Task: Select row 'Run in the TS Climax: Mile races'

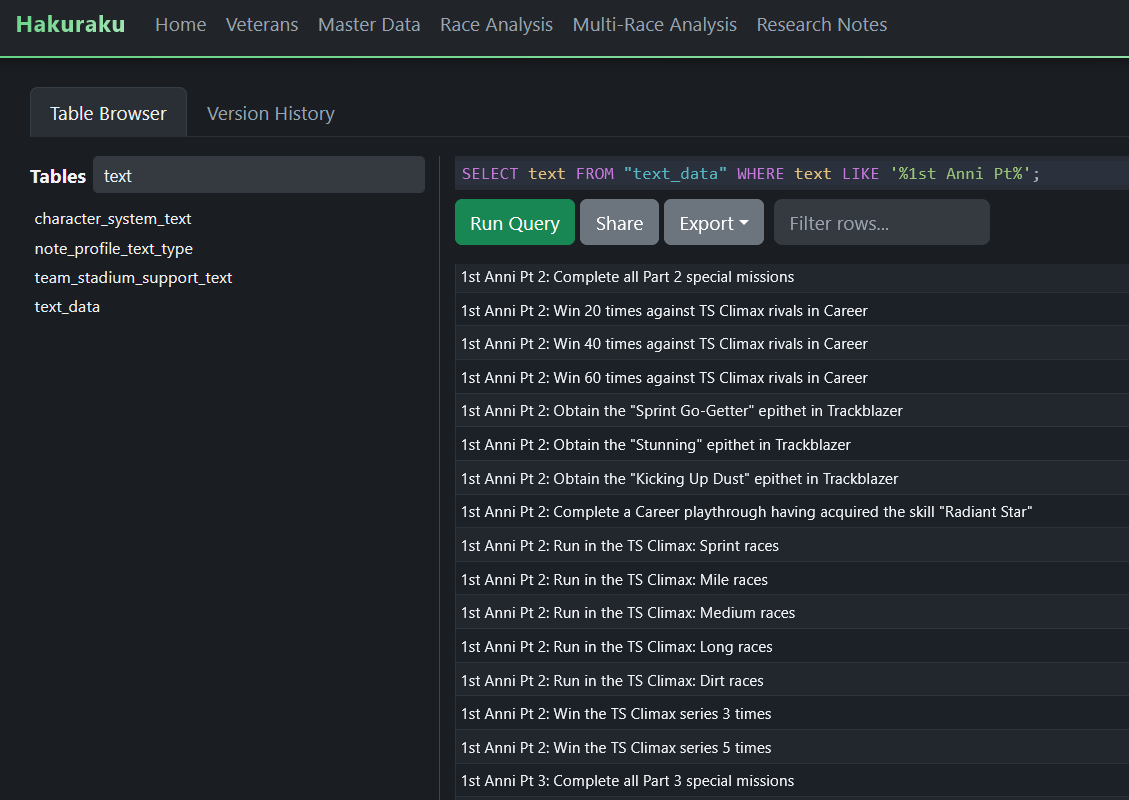Action: [792, 579]
